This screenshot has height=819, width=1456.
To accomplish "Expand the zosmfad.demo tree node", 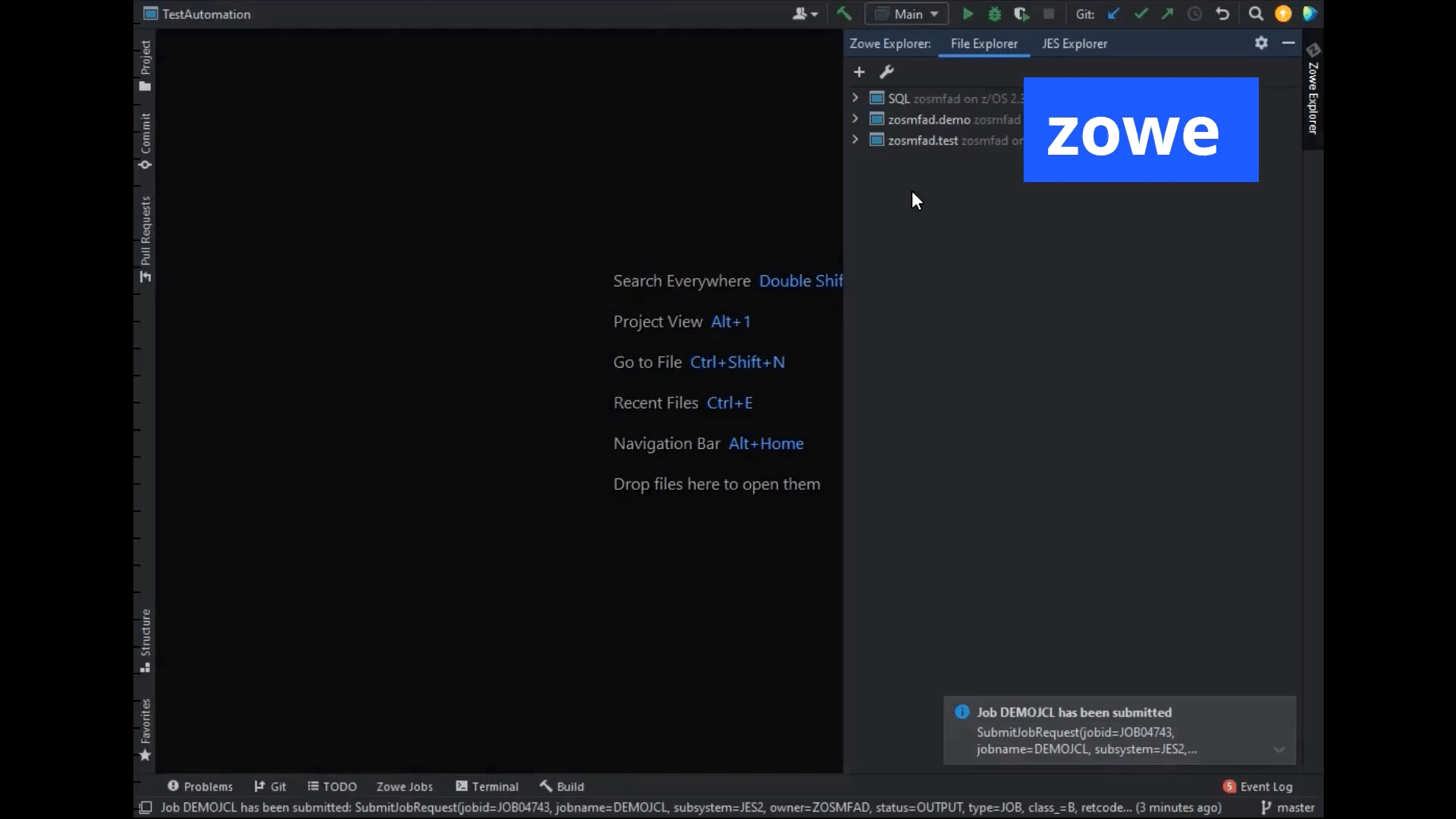I will click(x=855, y=119).
